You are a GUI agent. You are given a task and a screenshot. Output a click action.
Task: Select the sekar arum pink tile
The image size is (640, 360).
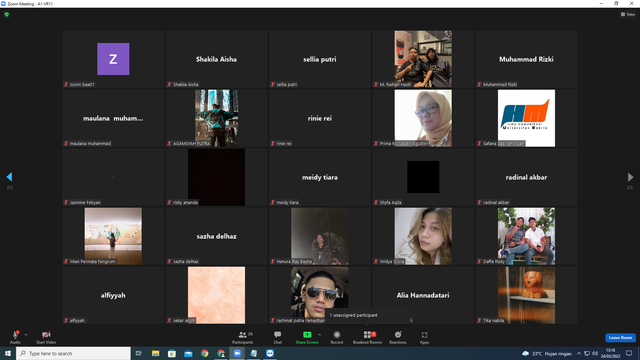tap(216, 295)
